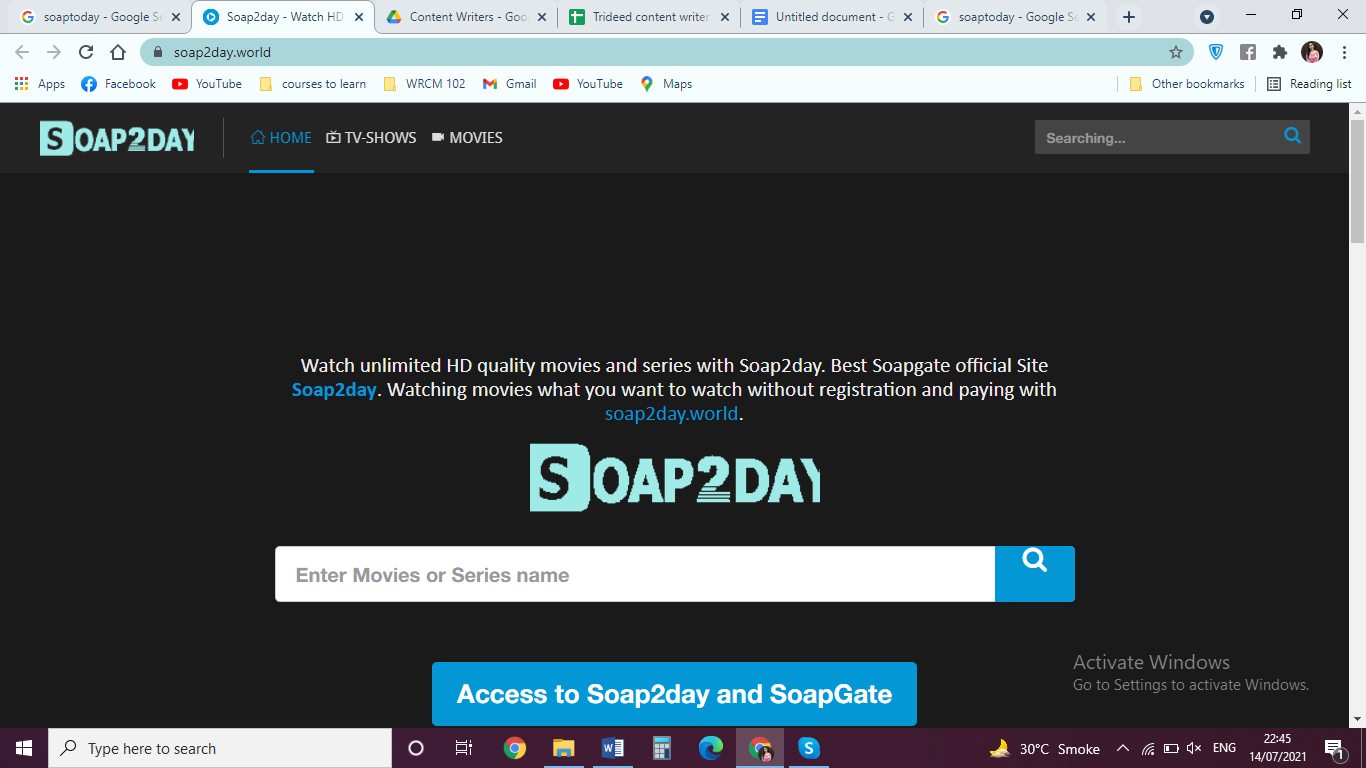Close the Trideed content writer tab

(725, 17)
